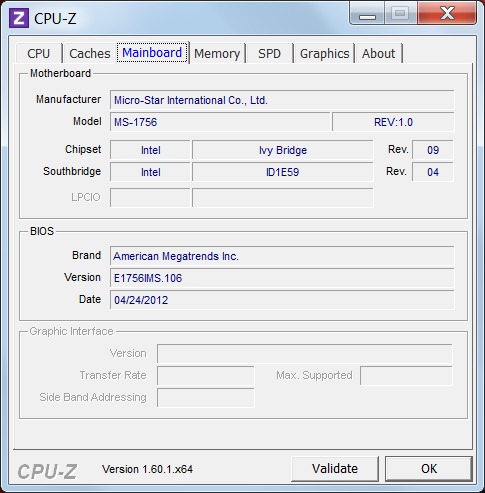
Task: Switch to the CPU tab
Action: point(39,53)
